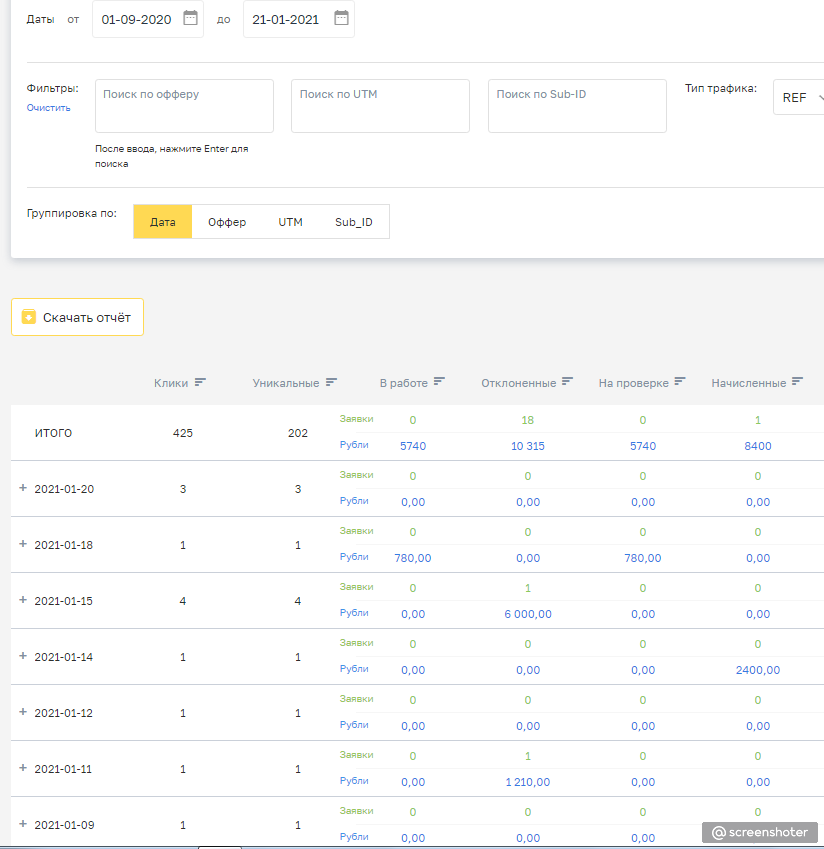Click the Очистить filters link
Screen dimensions: 824x849
48,108
